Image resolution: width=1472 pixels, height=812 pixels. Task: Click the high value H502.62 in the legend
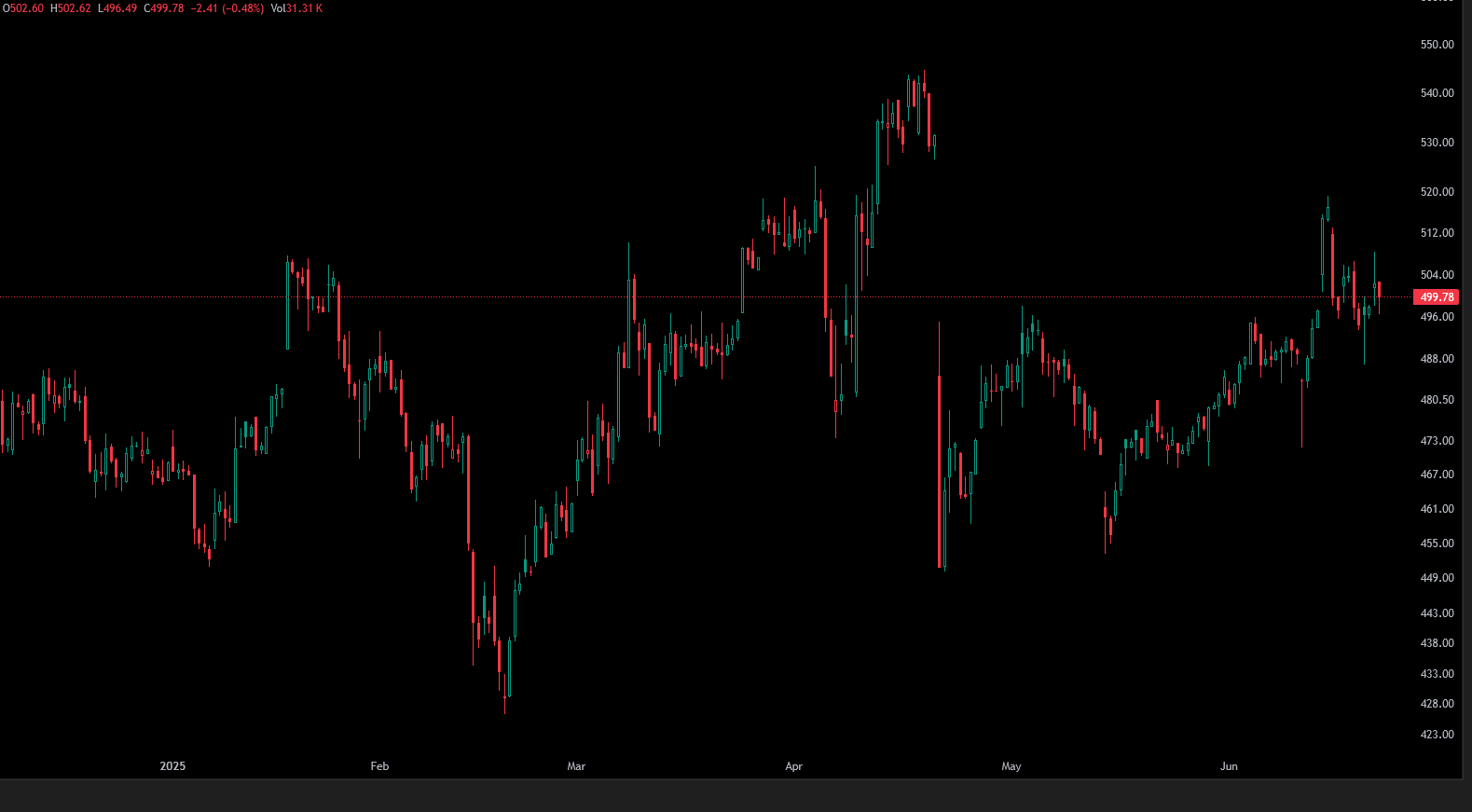pos(71,8)
